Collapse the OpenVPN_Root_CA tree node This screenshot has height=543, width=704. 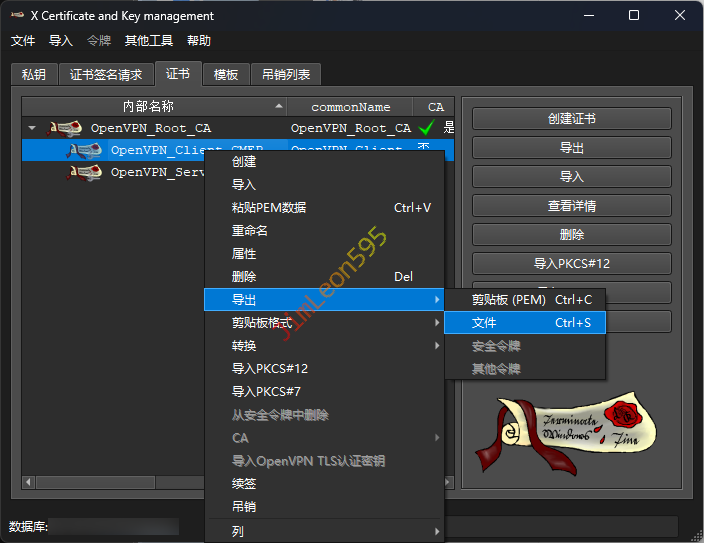32,128
